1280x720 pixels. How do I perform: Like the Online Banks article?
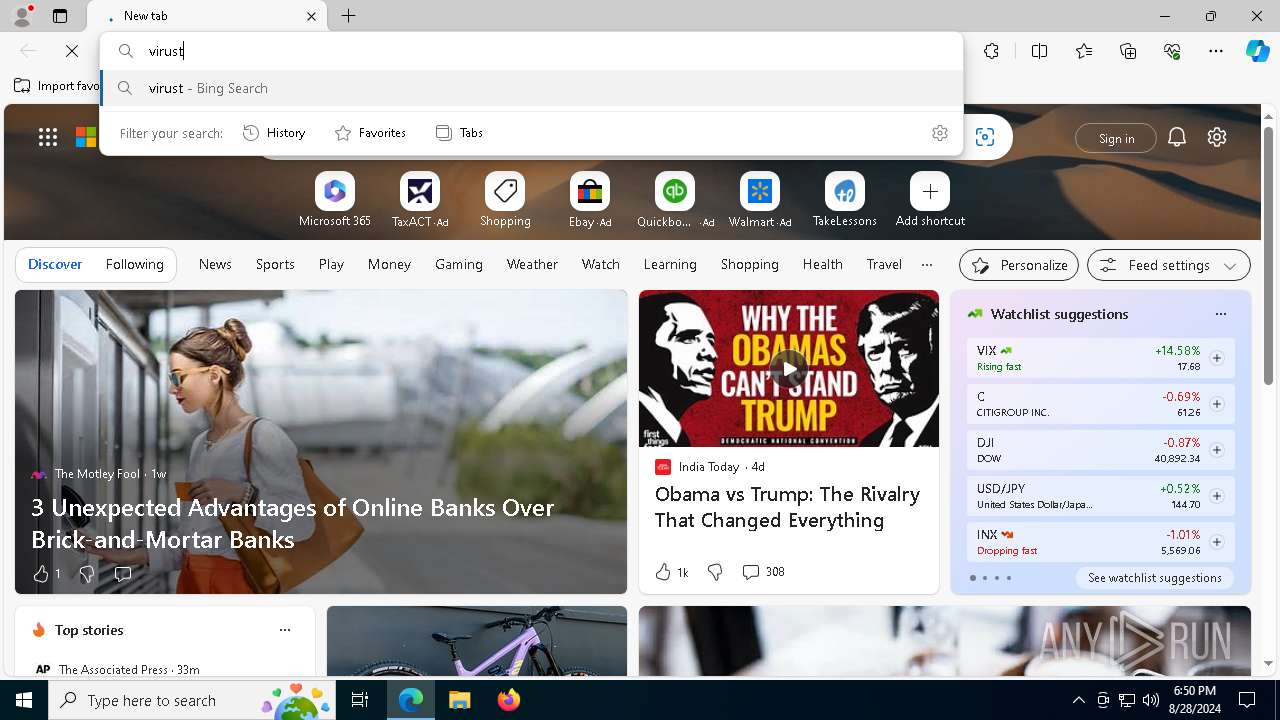tap(46, 574)
